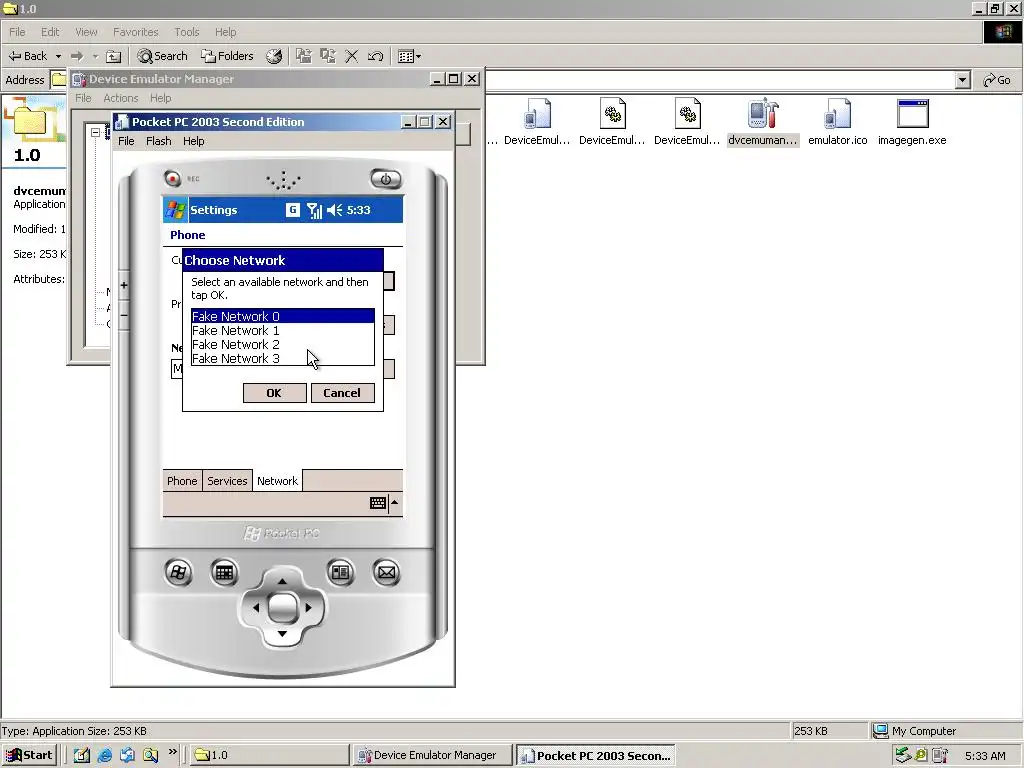1024x768 pixels.
Task: Click the Up folder icon in Explorer
Action: [x=114, y=56]
